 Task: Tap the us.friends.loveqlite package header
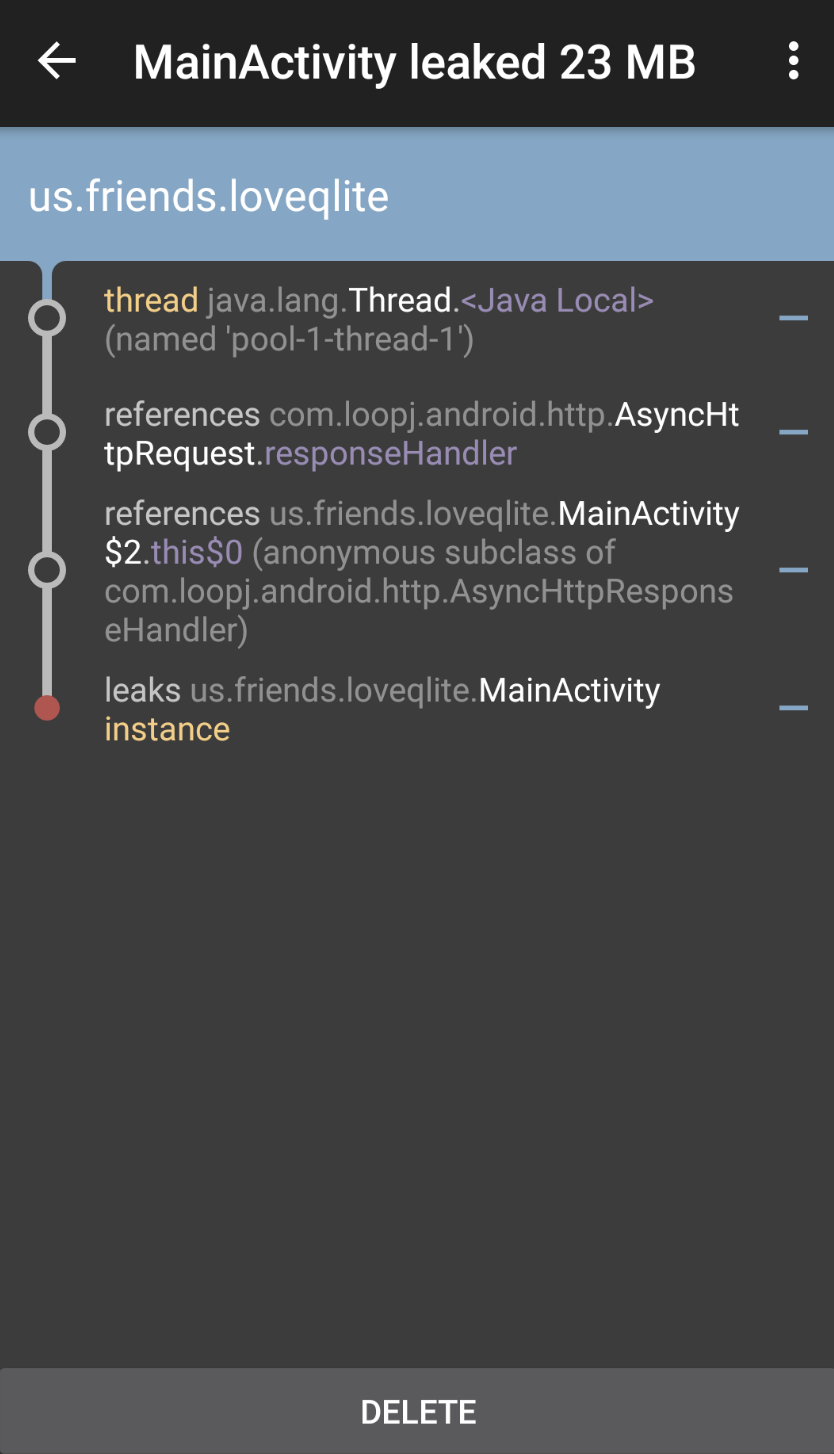[x=209, y=197]
